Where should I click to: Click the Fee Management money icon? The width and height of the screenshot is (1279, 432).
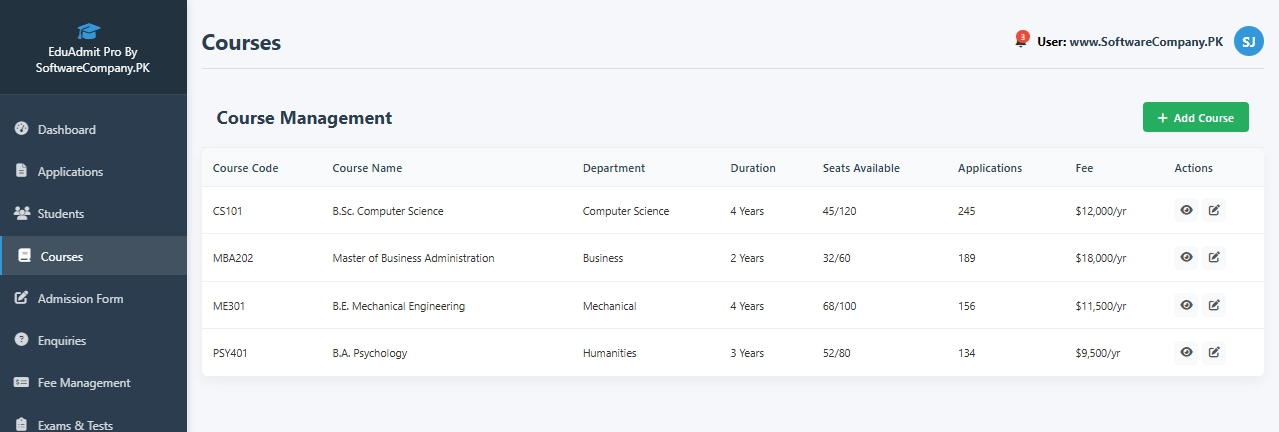click(x=21, y=382)
